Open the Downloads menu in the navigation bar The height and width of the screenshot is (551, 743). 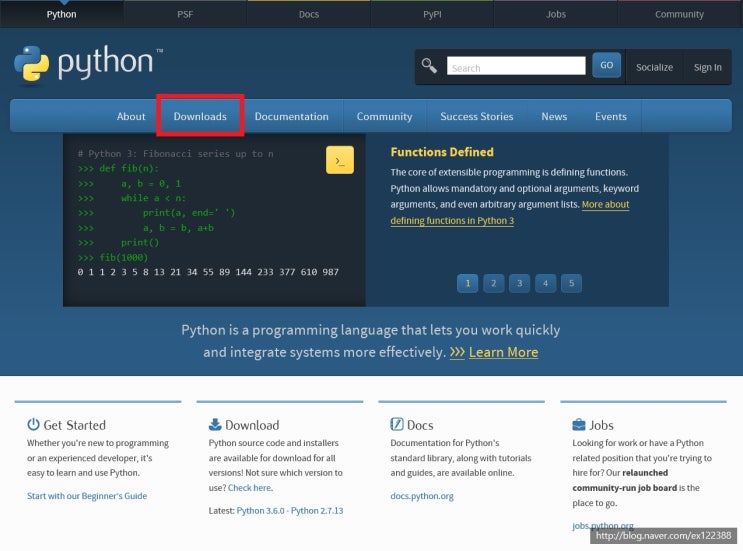tap(200, 116)
